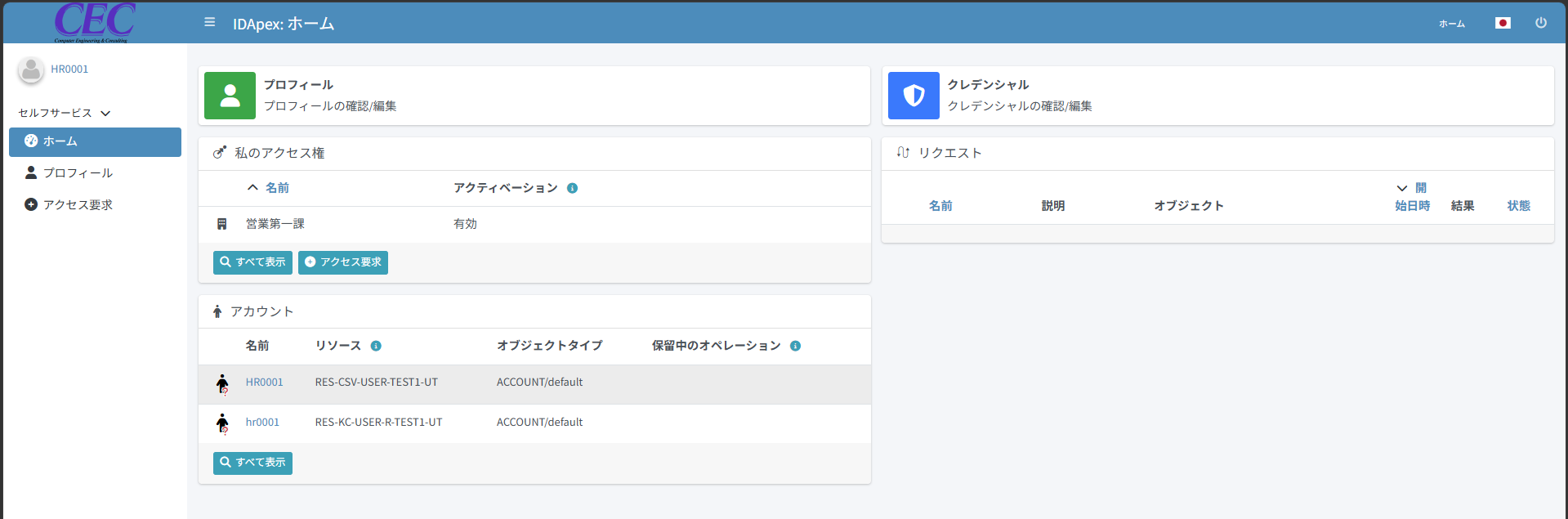Viewport: 1568px width, 519px height.
Task: Click the activation info icon
Action: click(572, 188)
